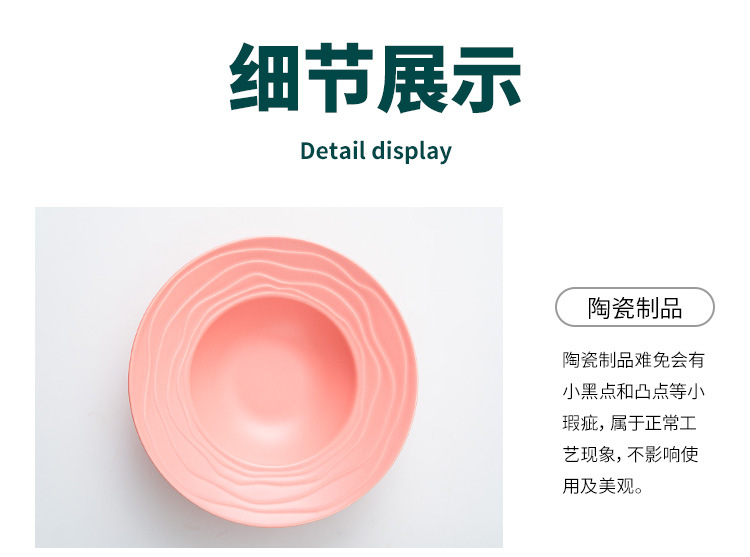The image size is (750, 557).
Task: Click the 展 character in the heading
Action: click(x=412, y=78)
